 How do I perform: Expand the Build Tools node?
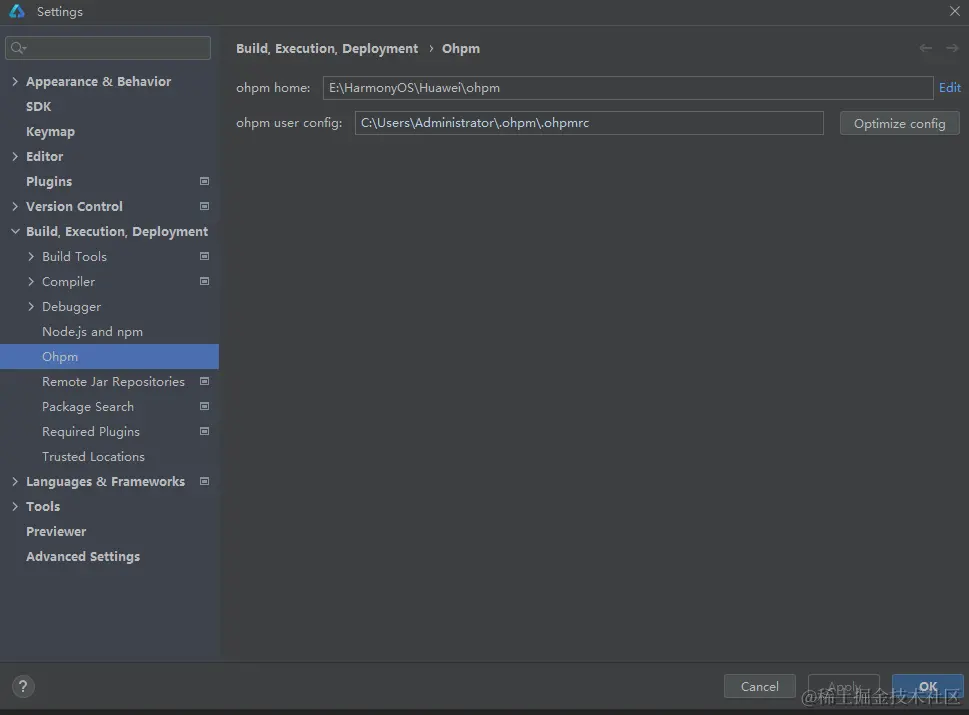[31, 256]
